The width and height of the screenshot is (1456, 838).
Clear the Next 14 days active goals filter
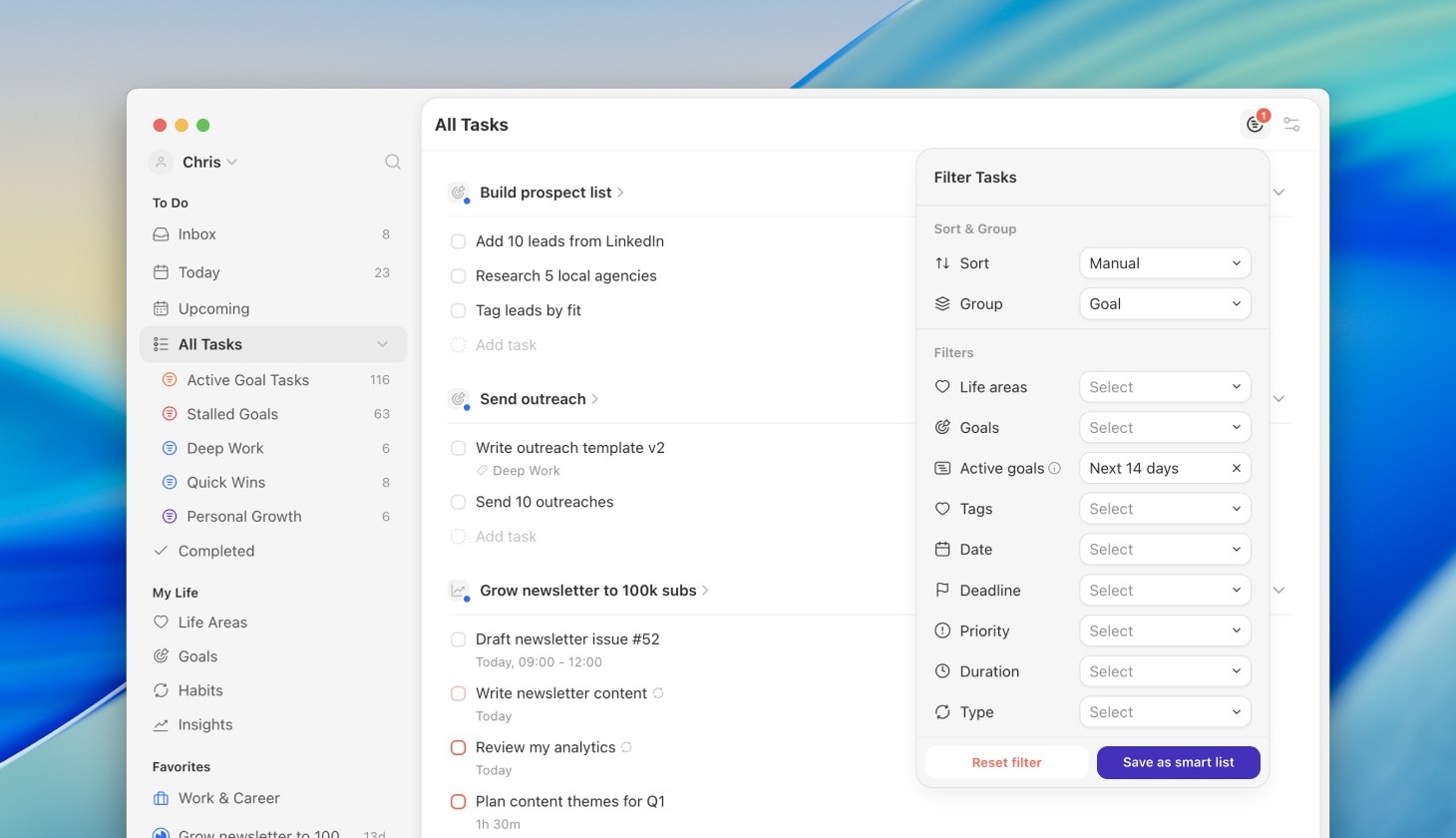pos(1237,468)
